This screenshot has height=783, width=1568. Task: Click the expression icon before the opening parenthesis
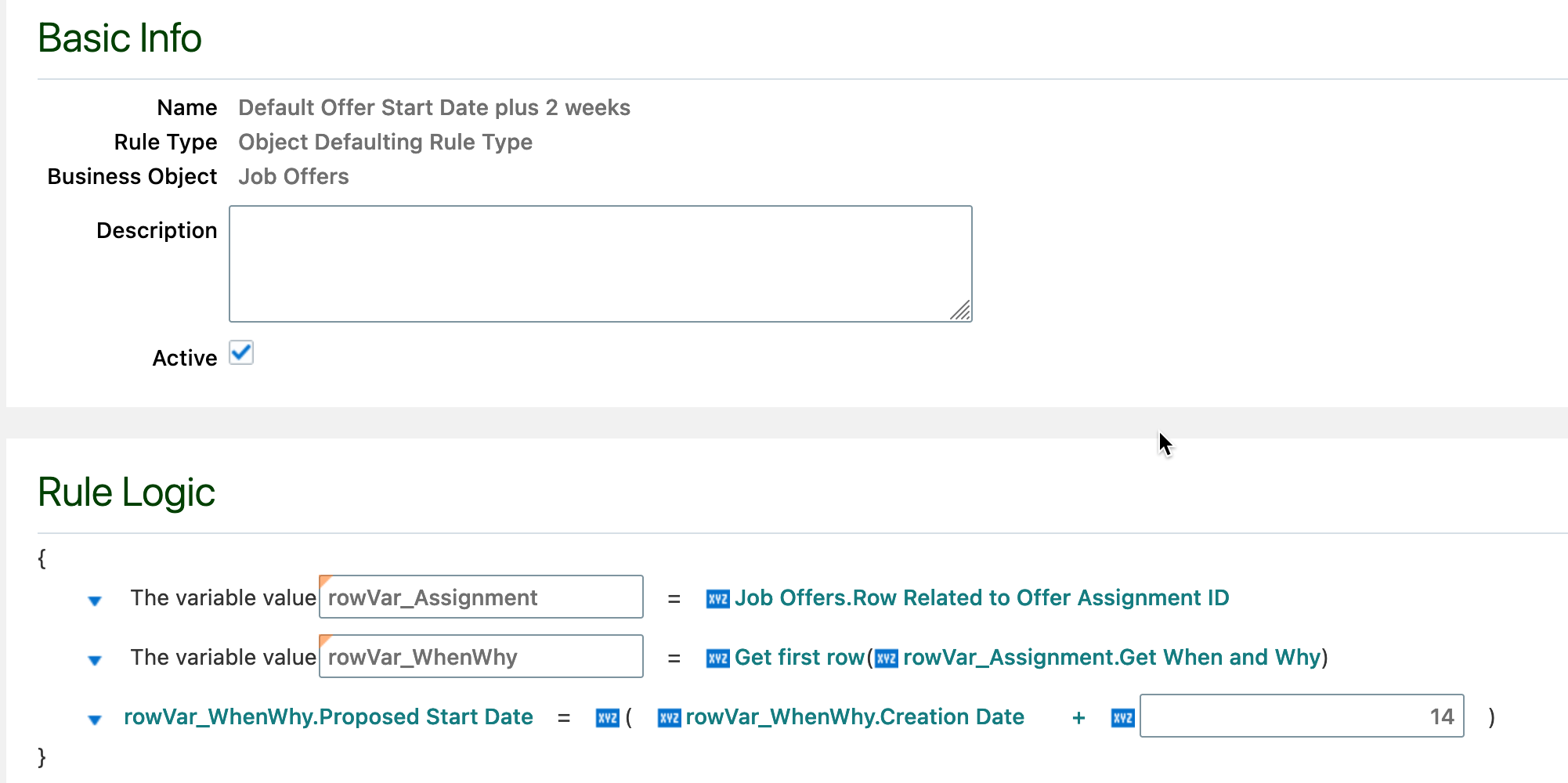coord(607,717)
